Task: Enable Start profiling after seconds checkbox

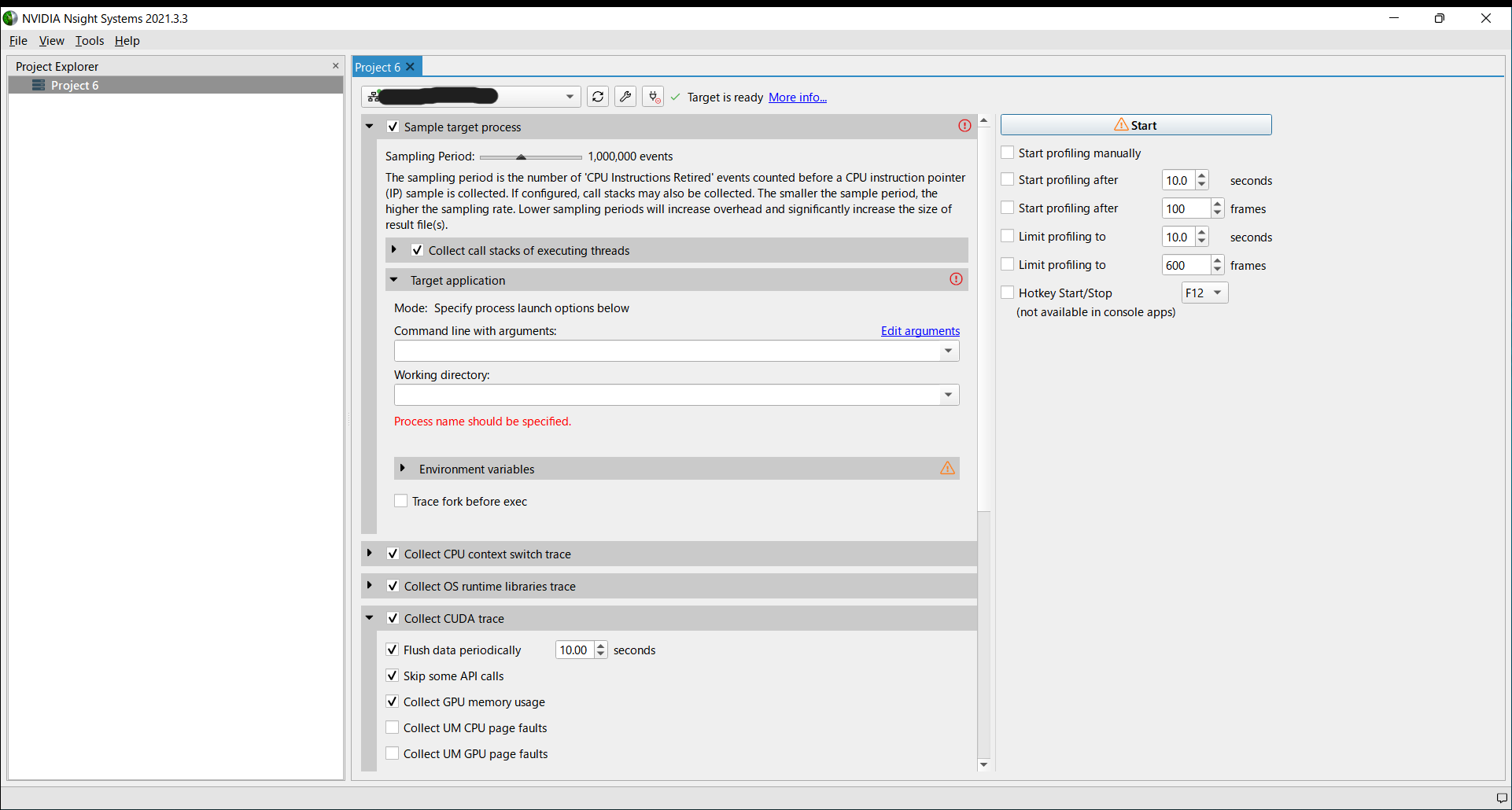Action: pos(1008,179)
